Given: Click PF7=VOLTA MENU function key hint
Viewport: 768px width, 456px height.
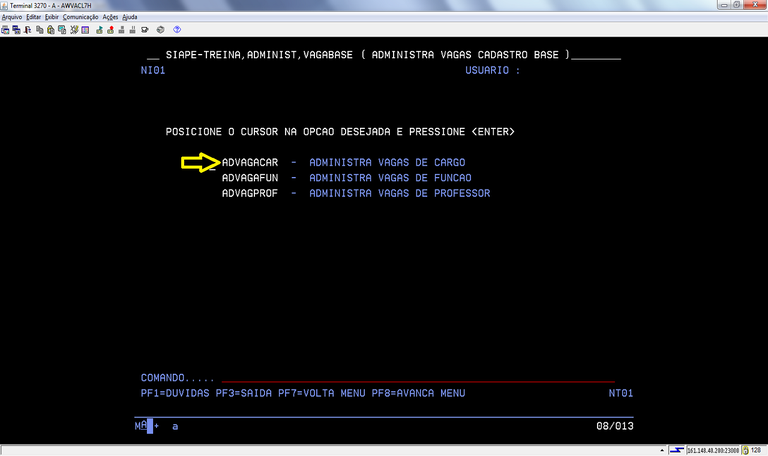Looking at the screenshot, I should [x=321, y=393].
